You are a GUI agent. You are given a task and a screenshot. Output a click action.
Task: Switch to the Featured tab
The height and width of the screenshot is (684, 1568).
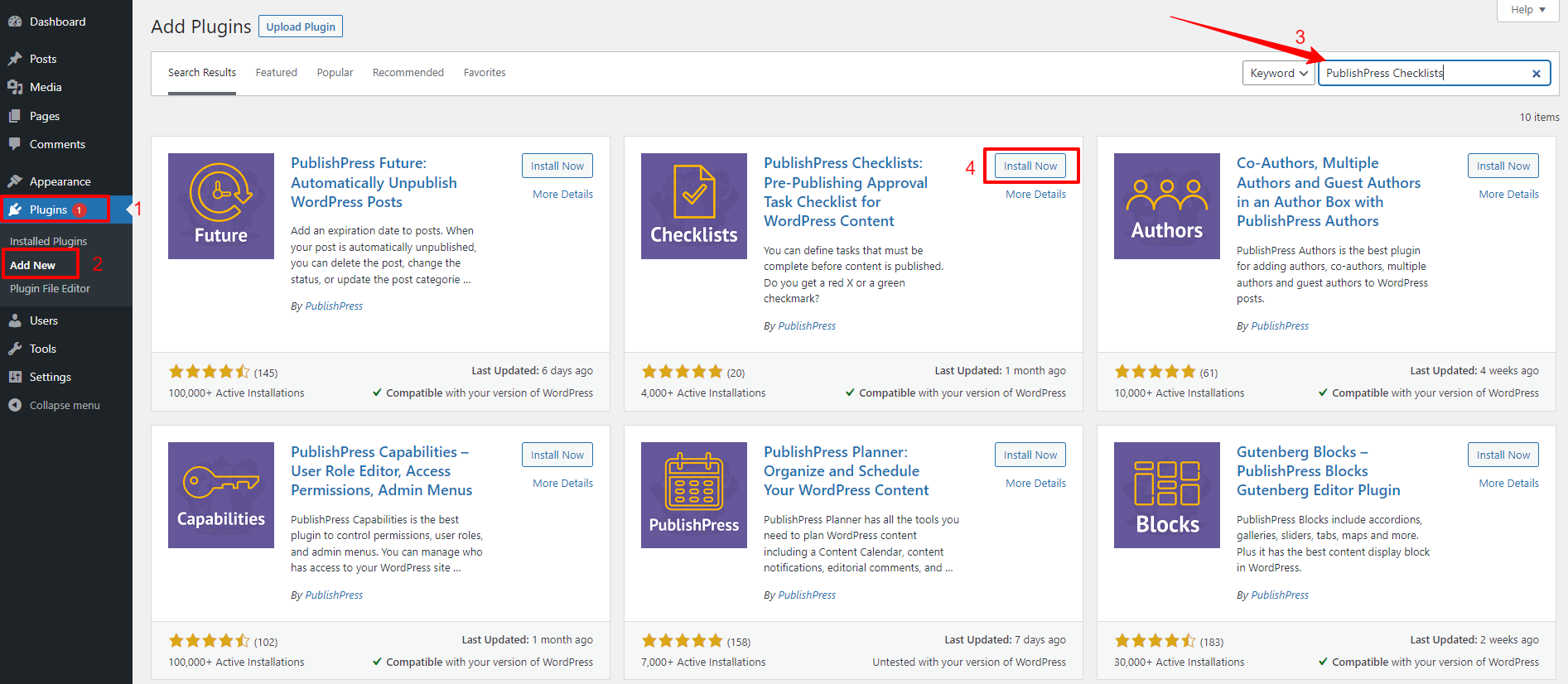click(x=277, y=73)
